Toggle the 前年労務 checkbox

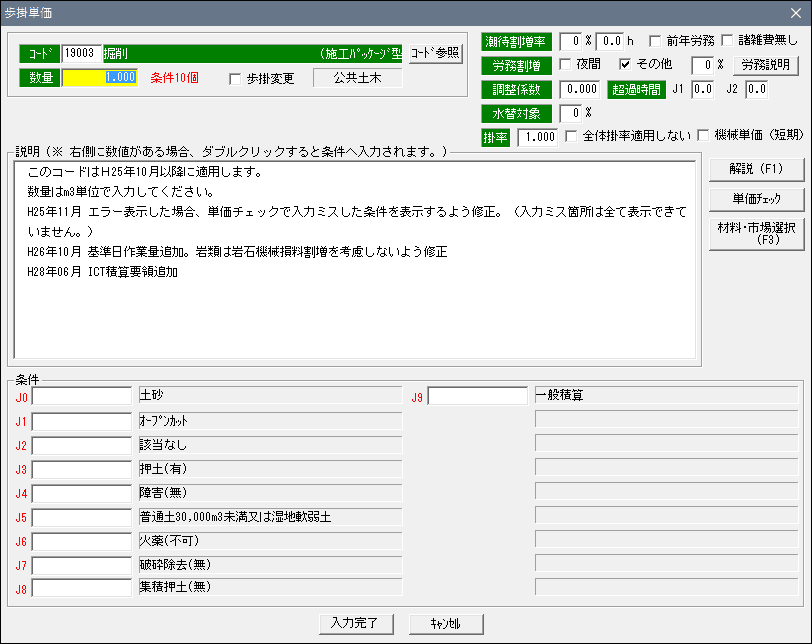point(655,41)
